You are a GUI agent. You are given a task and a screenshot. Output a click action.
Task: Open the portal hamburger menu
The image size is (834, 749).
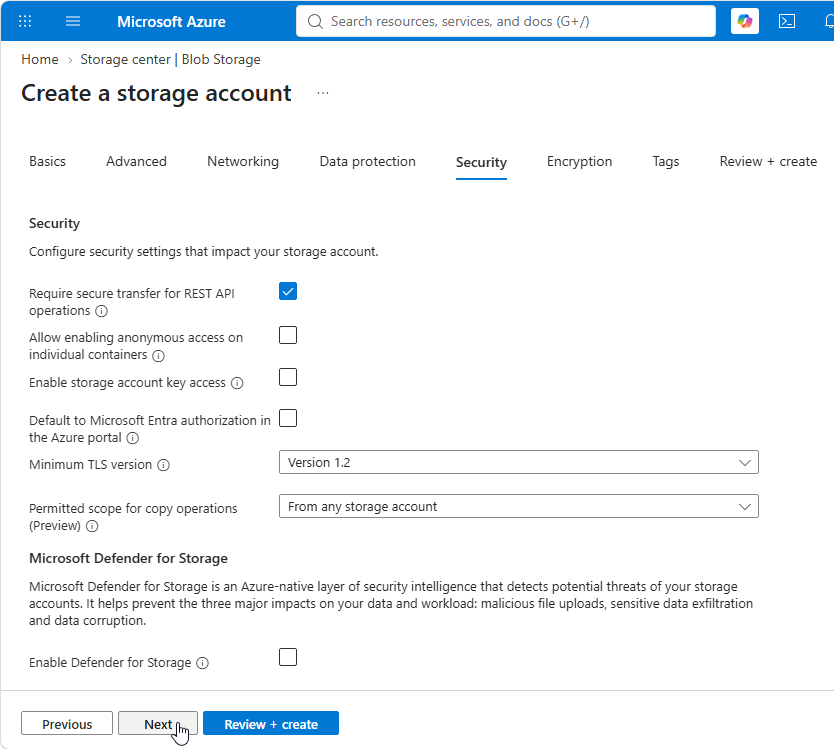(73, 21)
